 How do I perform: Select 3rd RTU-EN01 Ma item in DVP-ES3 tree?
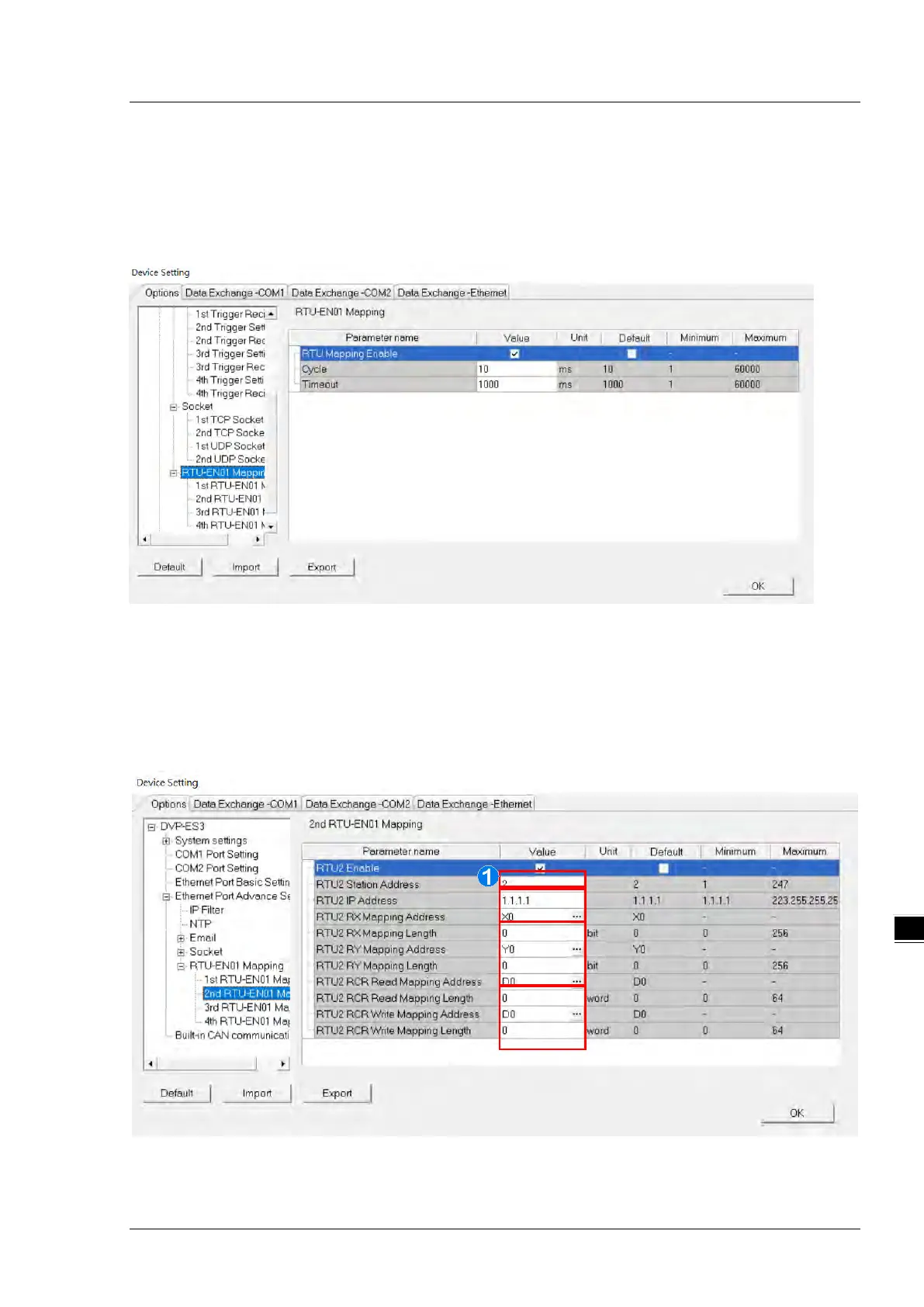(247, 1007)
